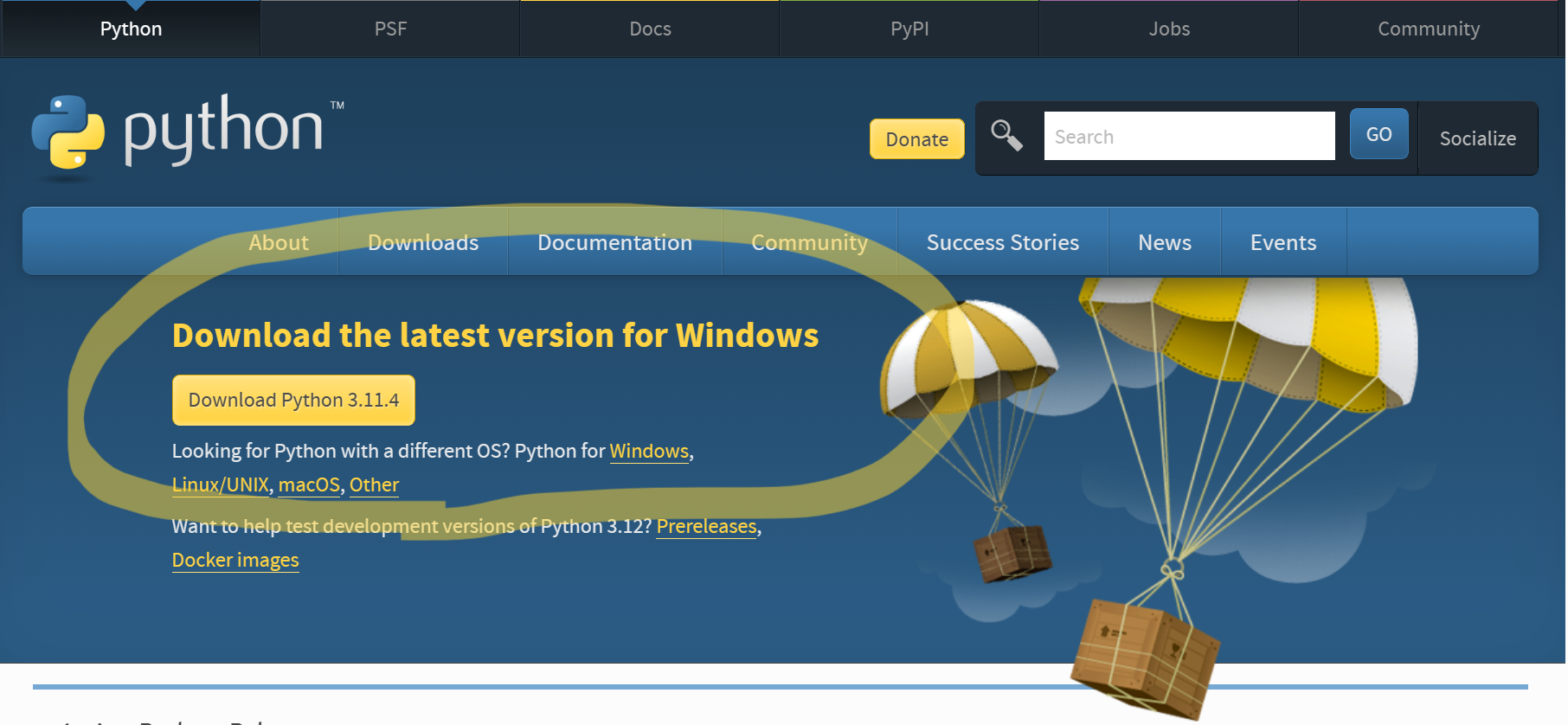
Task: Open the Socialize menu
Action: tap(1476, 138)
